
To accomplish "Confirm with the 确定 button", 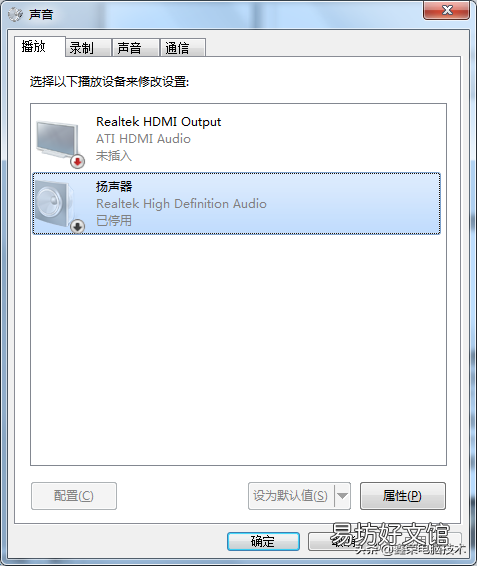I will pos(263,541).
